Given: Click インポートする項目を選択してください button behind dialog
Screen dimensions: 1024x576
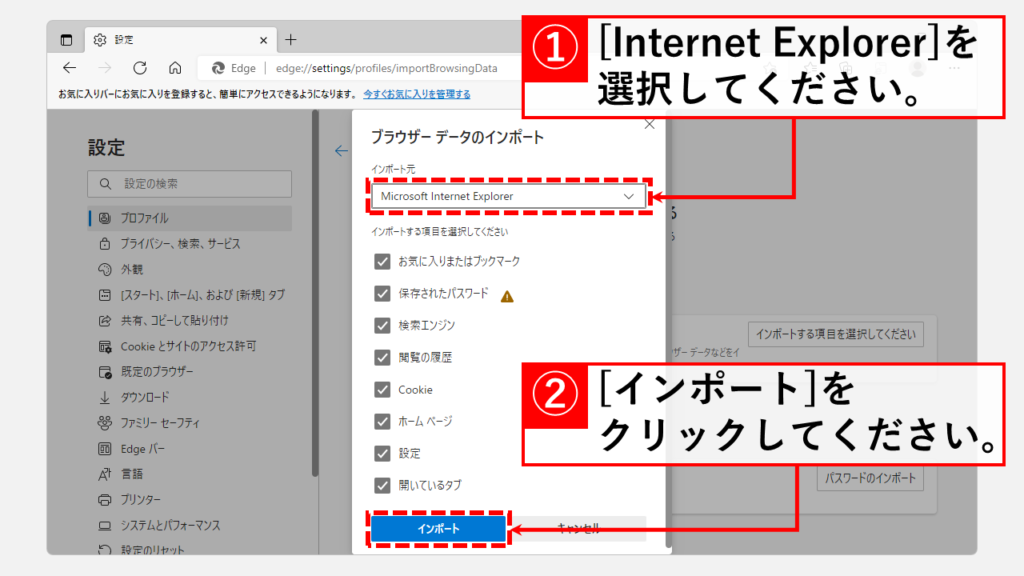Looking at the screenshot, I should (x=836, y=334).
